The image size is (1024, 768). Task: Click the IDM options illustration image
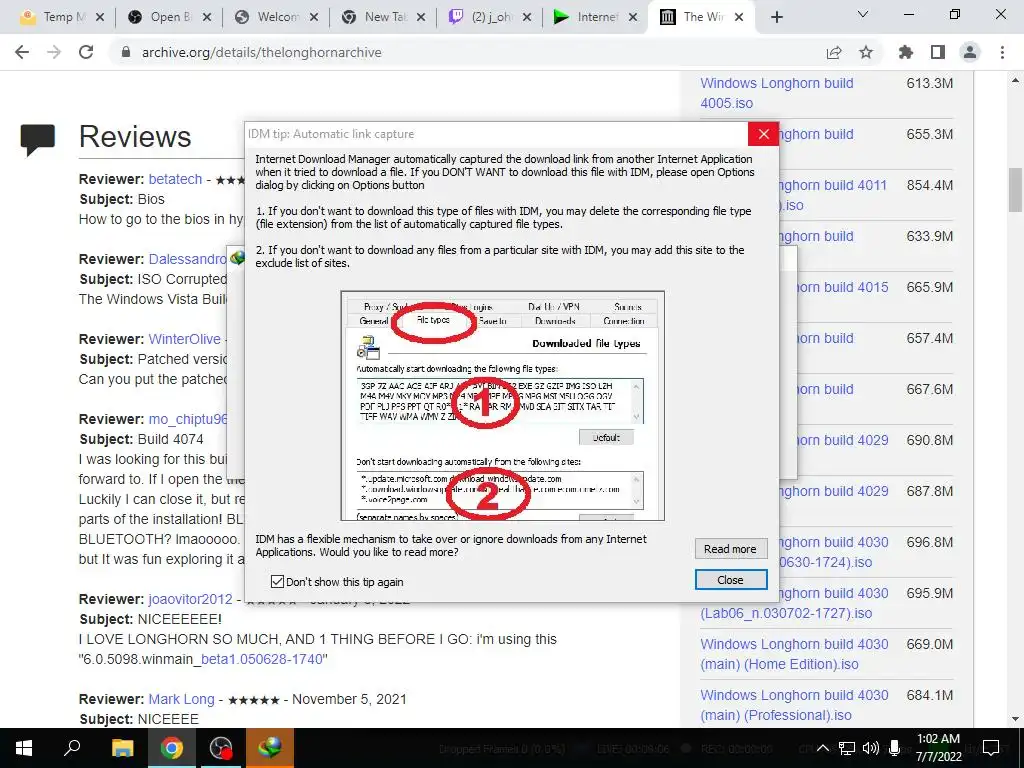[502, 406]
